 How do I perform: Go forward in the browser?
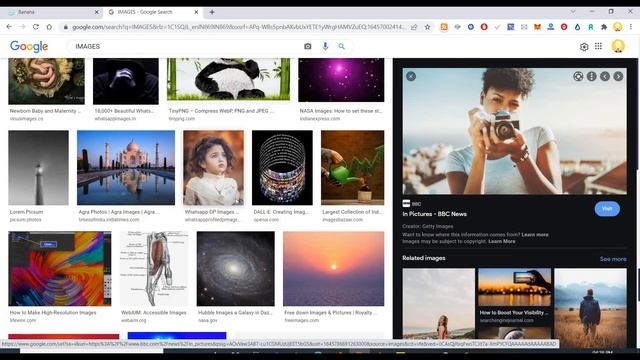tap(22, 27)
